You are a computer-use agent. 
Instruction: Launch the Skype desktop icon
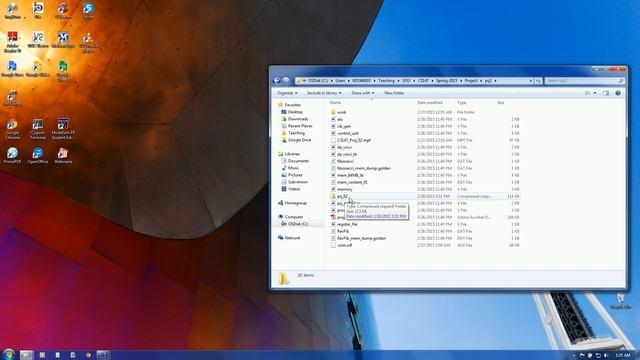pos(88,10)
